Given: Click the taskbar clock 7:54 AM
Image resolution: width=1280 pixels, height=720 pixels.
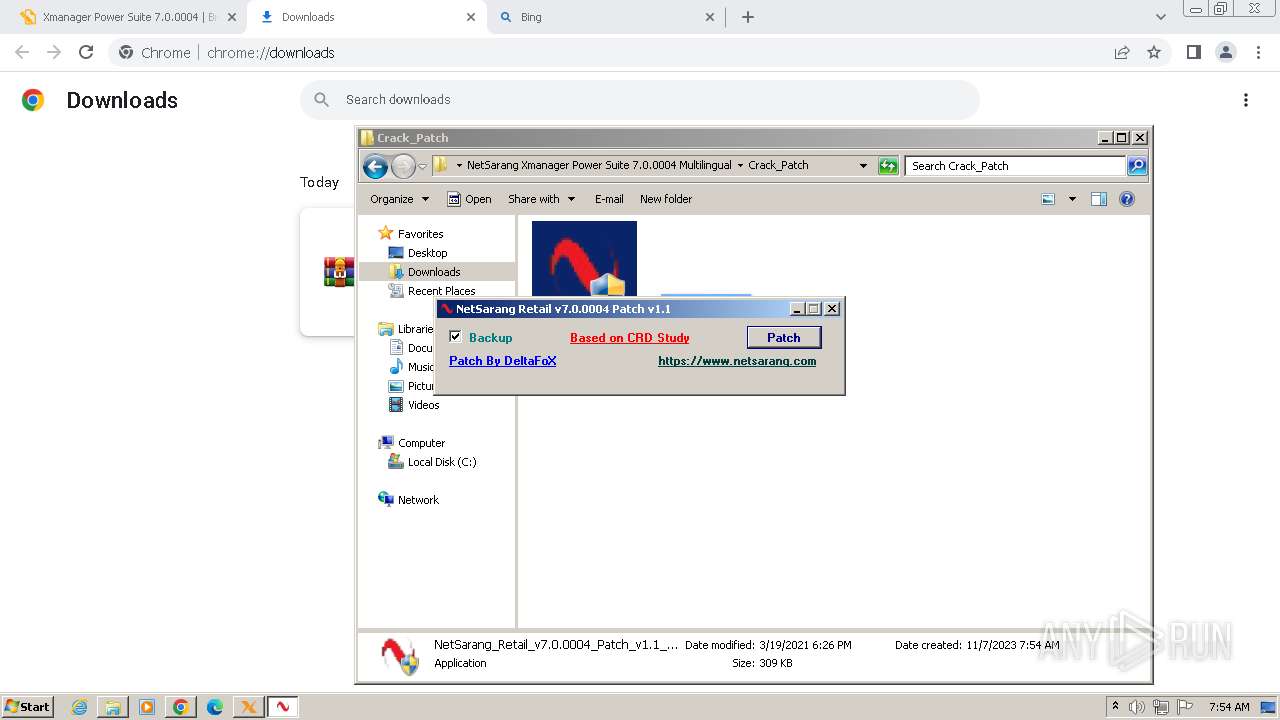Looking at the screenshot, I should [x=1229, y=707].
